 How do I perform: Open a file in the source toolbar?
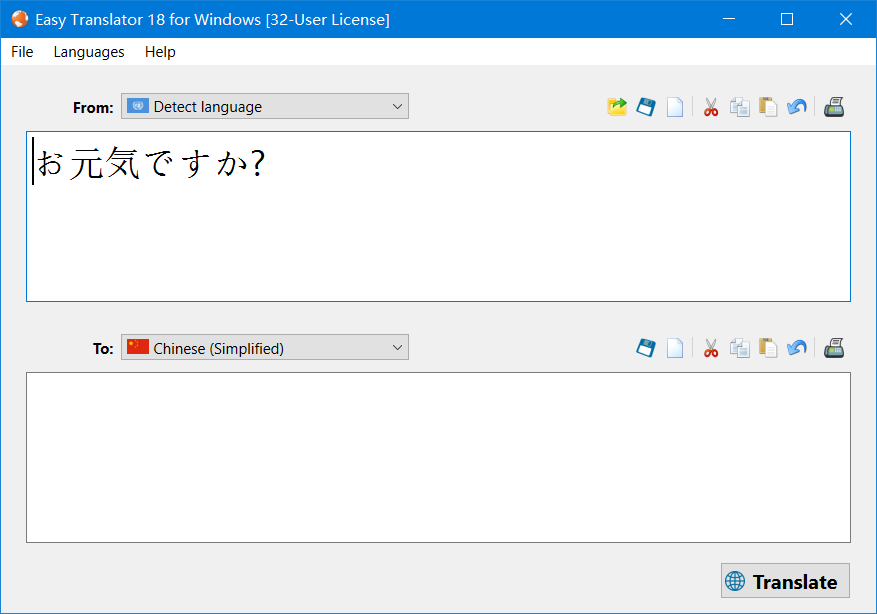(617, 107)
